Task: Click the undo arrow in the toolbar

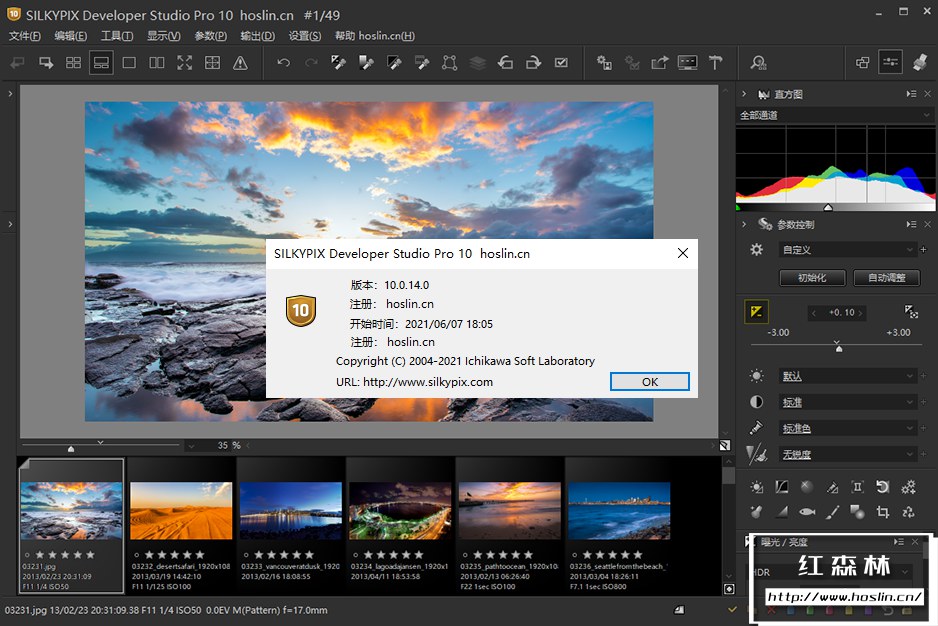Action: click(284, 63)
